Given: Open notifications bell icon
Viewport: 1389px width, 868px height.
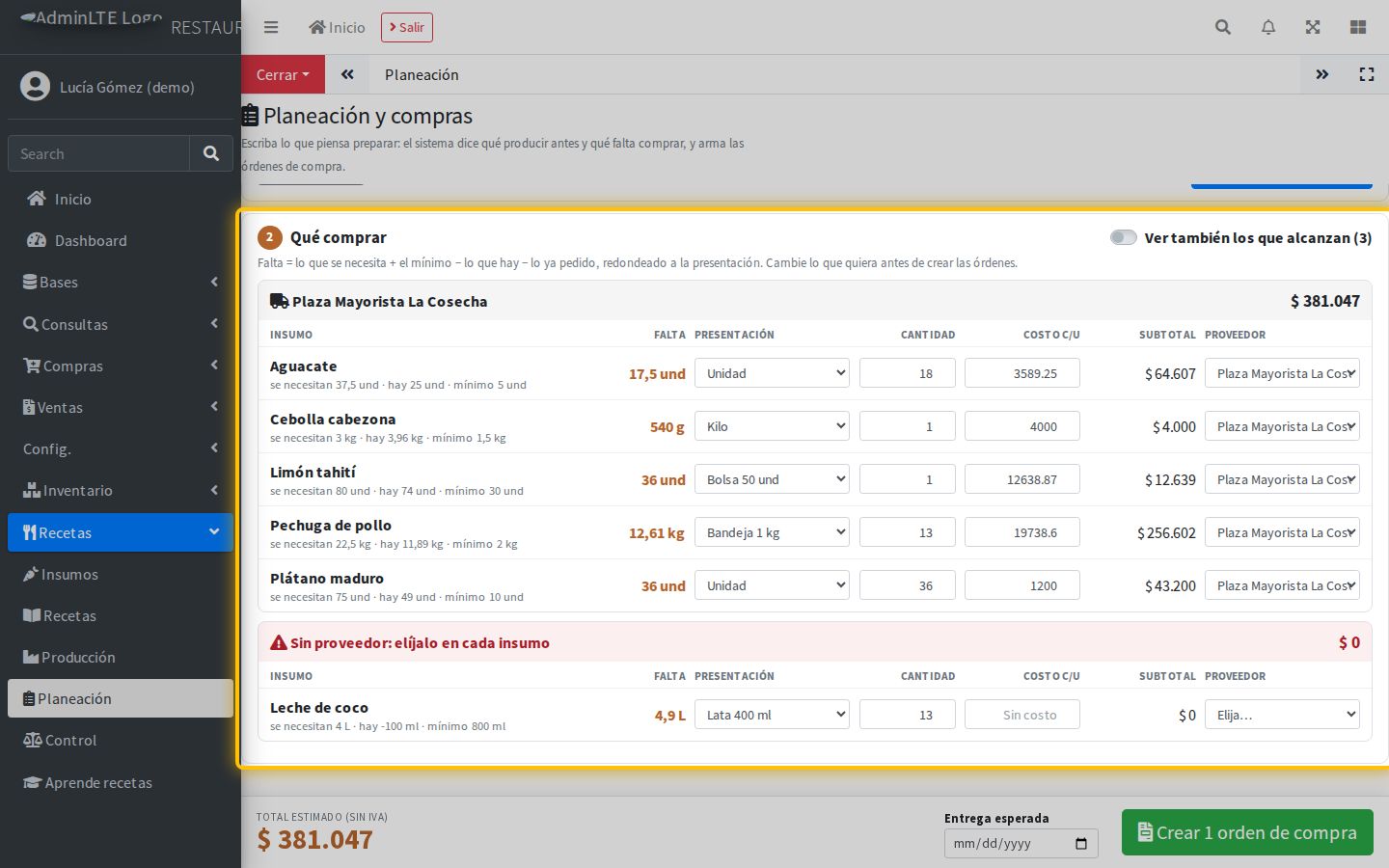Looking at the screenshot, I should click(x=1268, y=27).
